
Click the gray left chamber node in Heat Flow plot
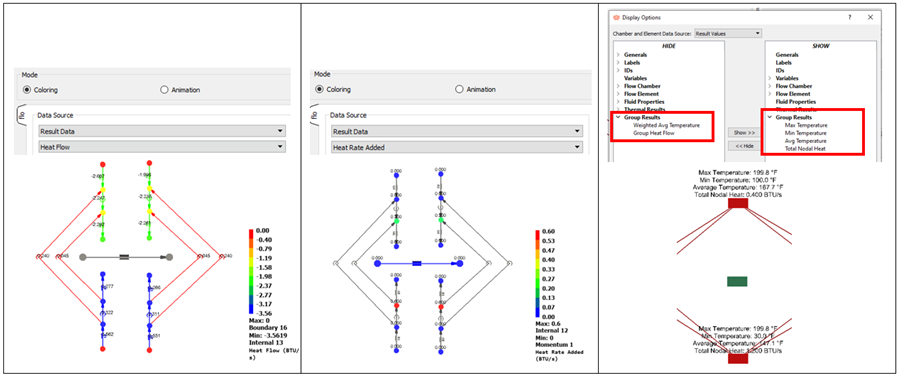pyautogui.click(x=83, y=257)
